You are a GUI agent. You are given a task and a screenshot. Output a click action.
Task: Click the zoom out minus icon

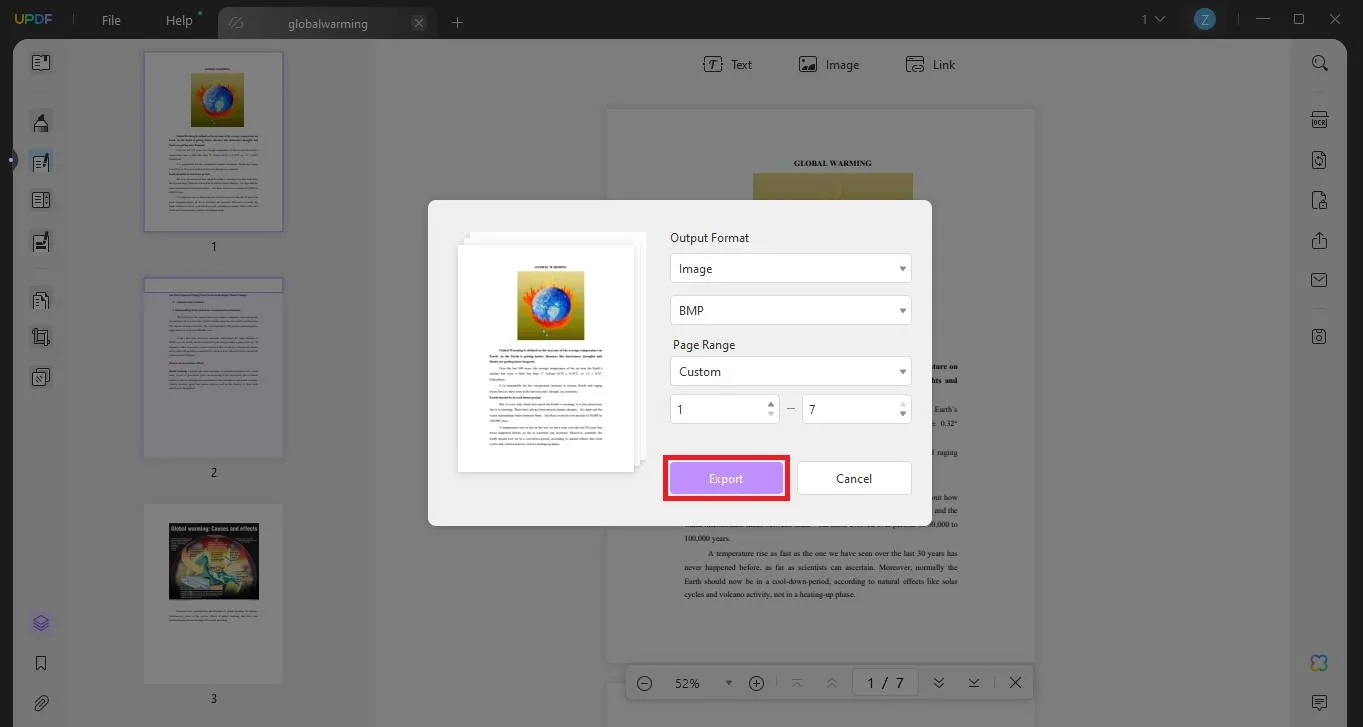coord(645,683)
